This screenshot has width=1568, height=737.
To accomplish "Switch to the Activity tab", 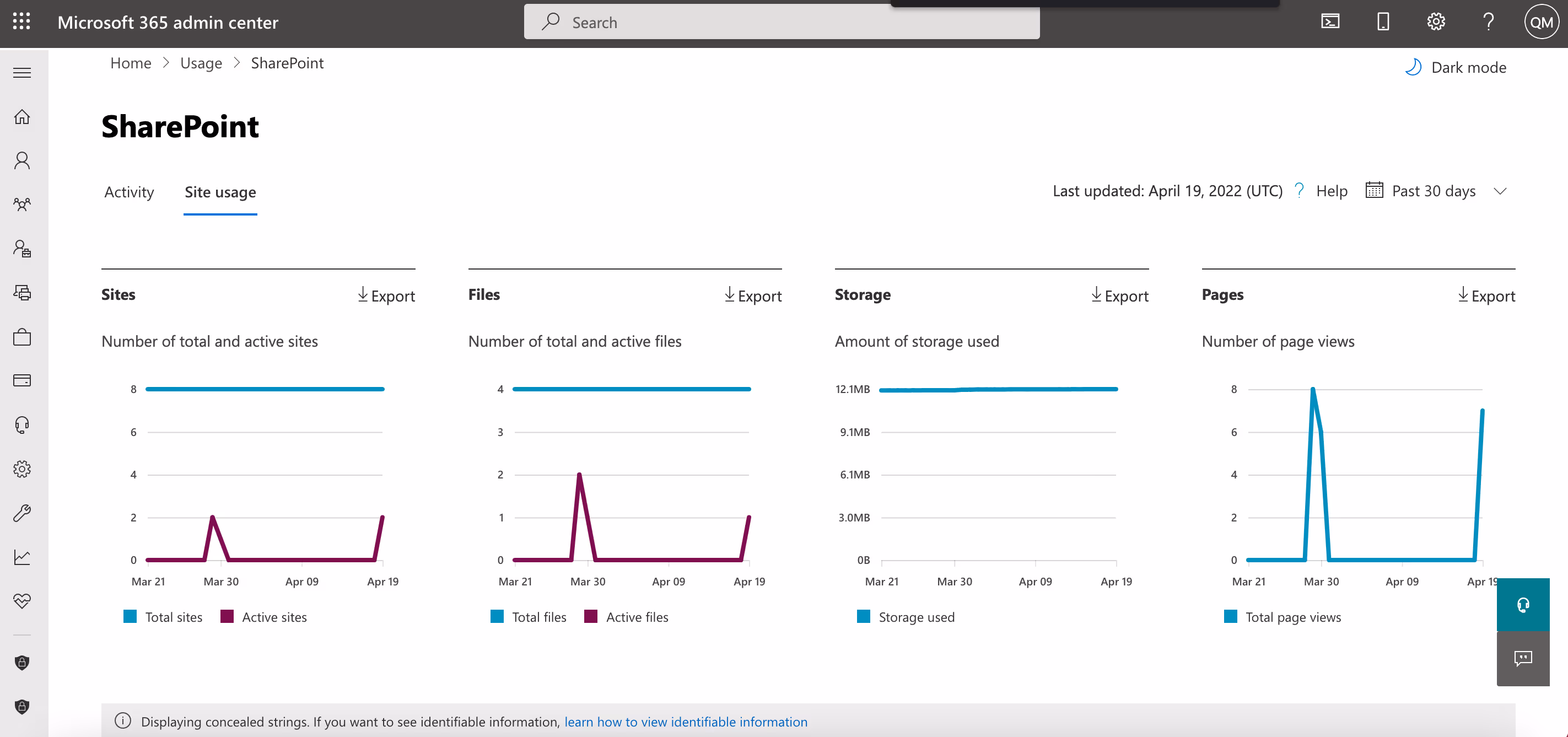I will click(129, 192).
